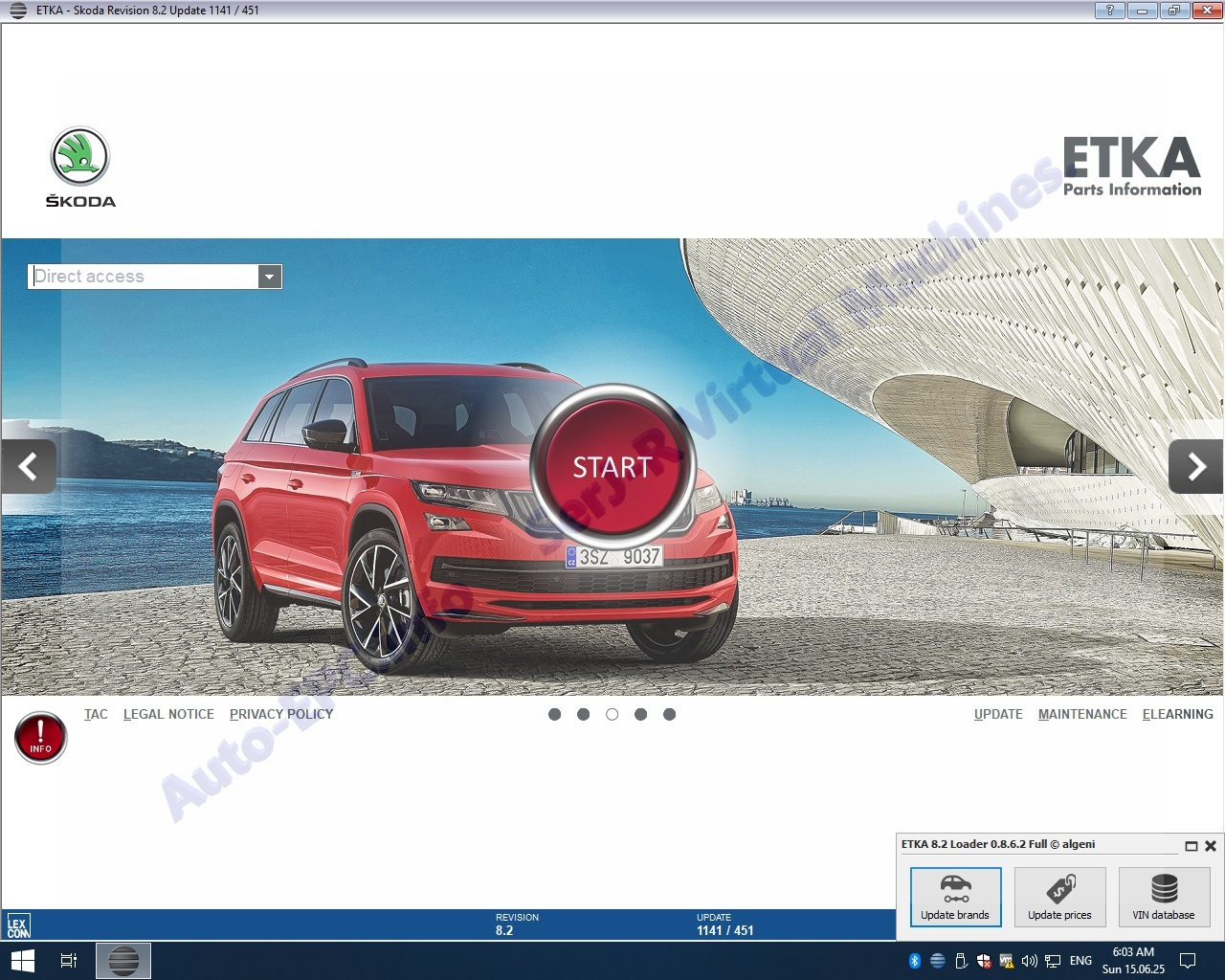This screenshot has height=980, width=1225.
Task: Click the red INFO exclamation icon
Action: [40, 738]
